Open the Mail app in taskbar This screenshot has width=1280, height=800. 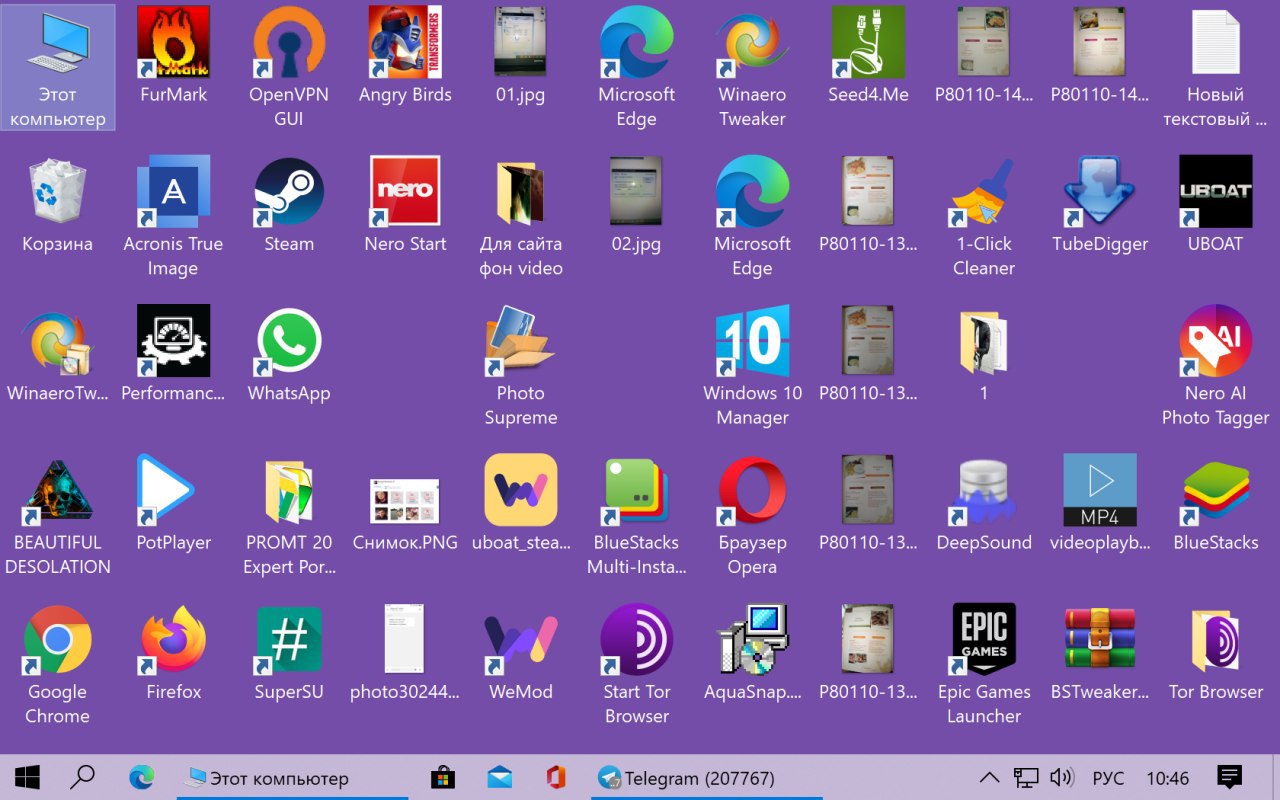(x=500, y=777)
